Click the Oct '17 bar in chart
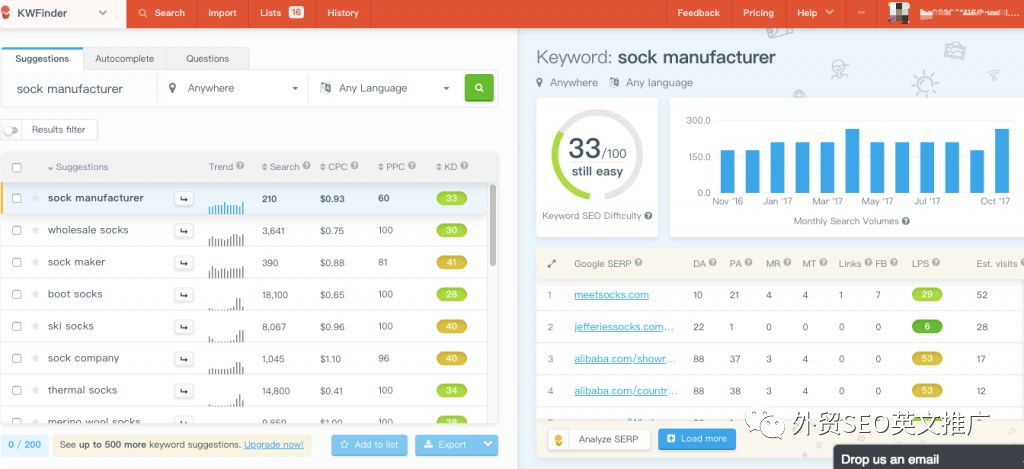Screen dimensions: 1024x469 (1002, 161)
